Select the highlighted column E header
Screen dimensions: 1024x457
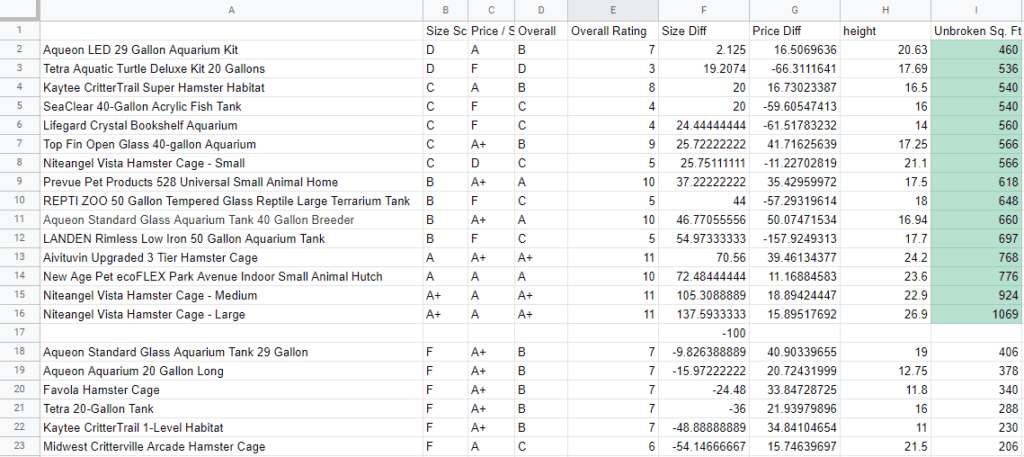pos(612,9)
